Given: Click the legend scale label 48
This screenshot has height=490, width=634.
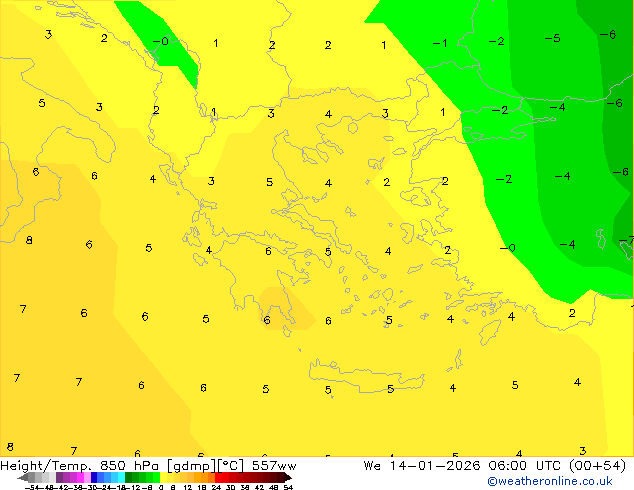Looking at the screenshot, I should 274,487.
